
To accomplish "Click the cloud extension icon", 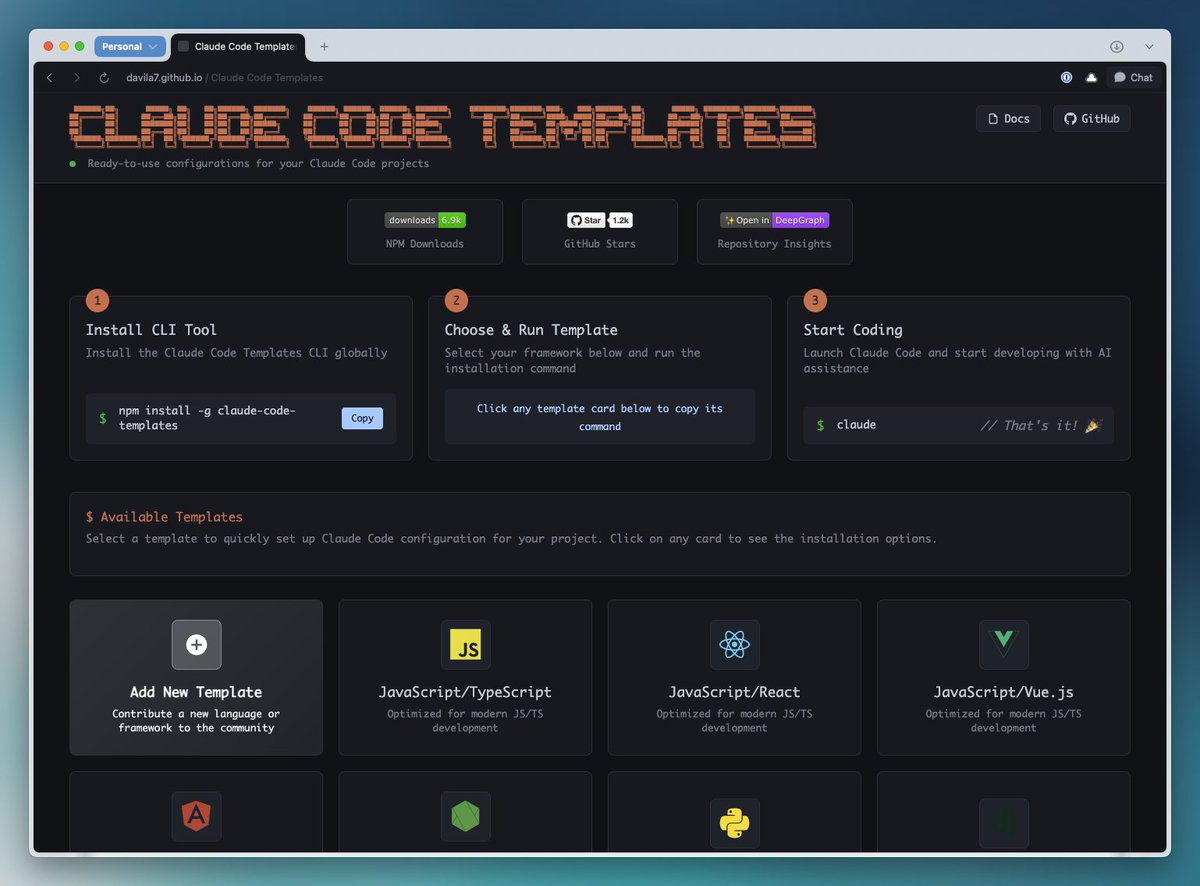I will (1091, 77).
